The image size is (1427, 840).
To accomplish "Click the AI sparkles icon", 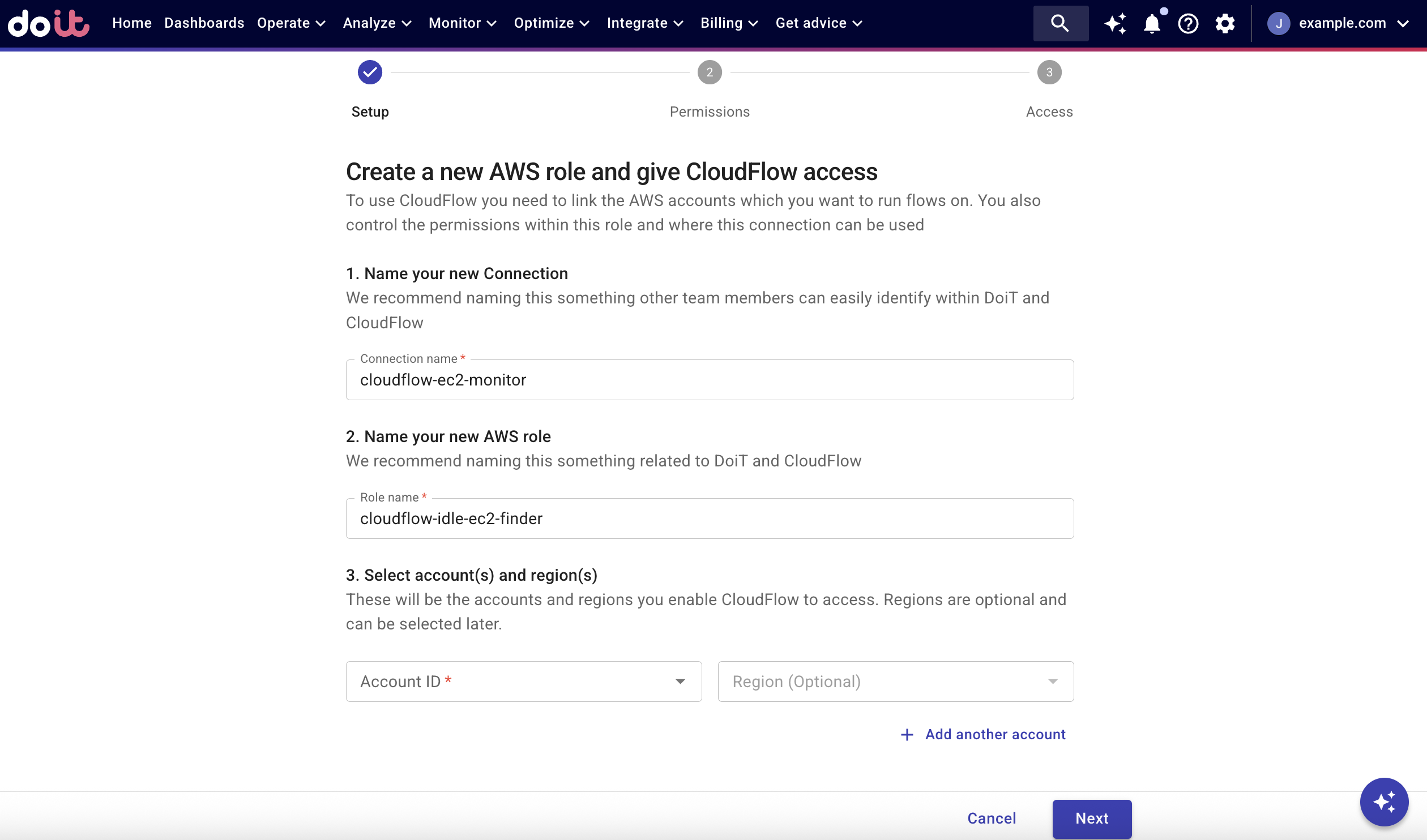I will pyautogui.click(x=1115, y=23).
